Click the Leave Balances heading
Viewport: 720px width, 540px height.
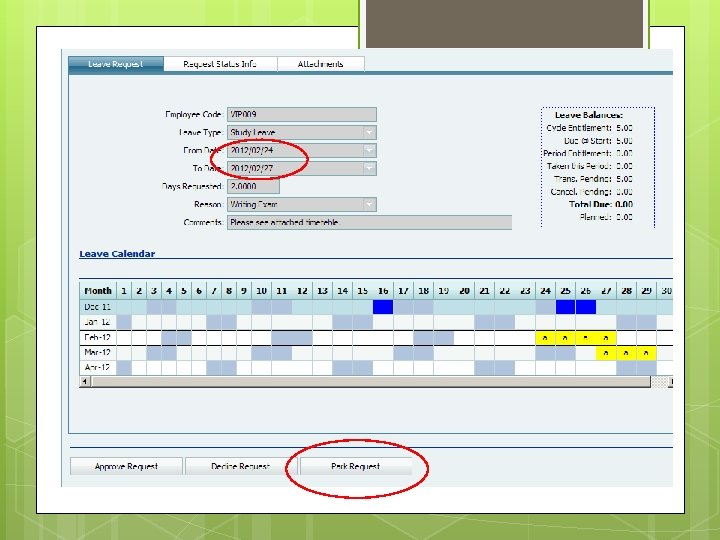pos(589,115)
